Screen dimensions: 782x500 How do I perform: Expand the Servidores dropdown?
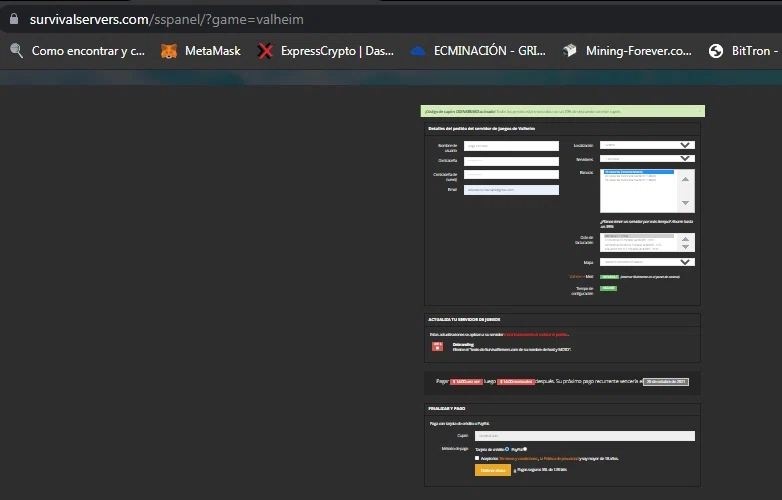(x=647, y=159)
